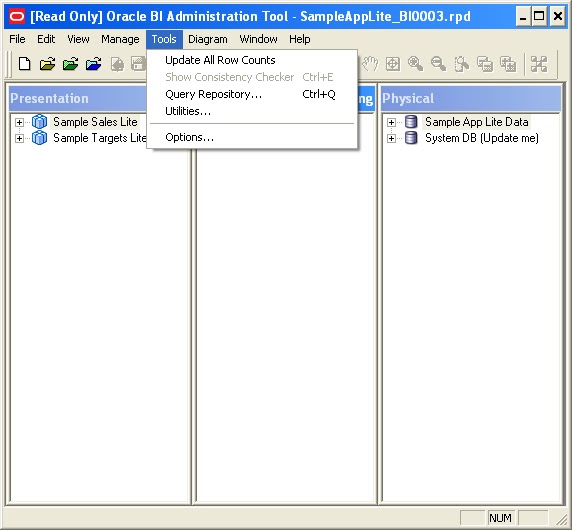Select Sample Sales Lite subject area

click(95, 122)
